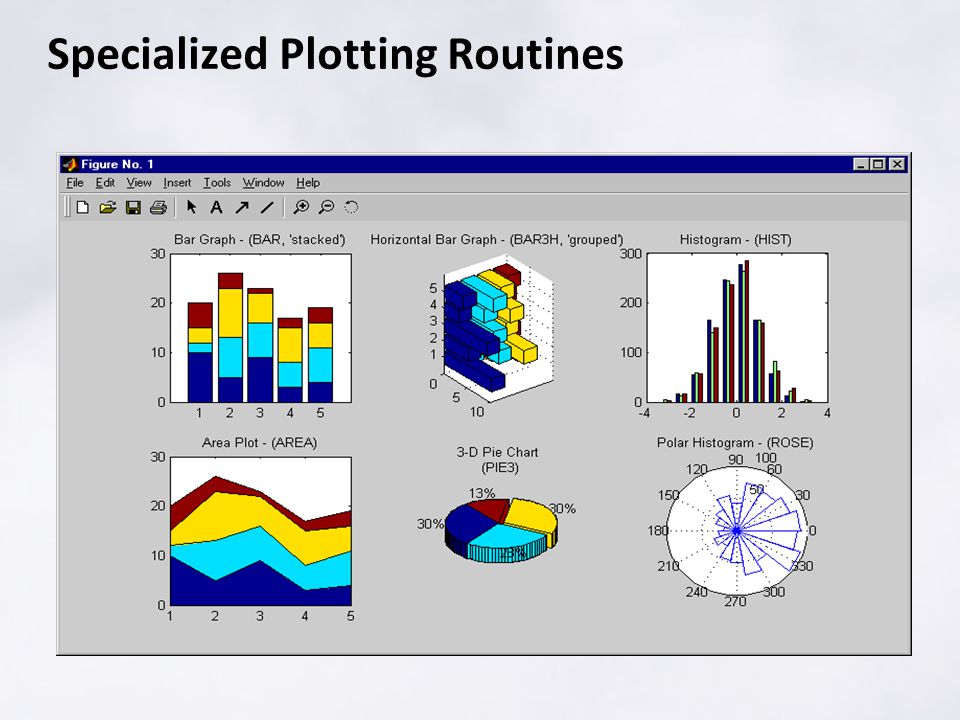
Task: Click the 'Horizontal Bar Graph - (BAR3H, 'grouped')' title
Action: (x=497, y=239)
